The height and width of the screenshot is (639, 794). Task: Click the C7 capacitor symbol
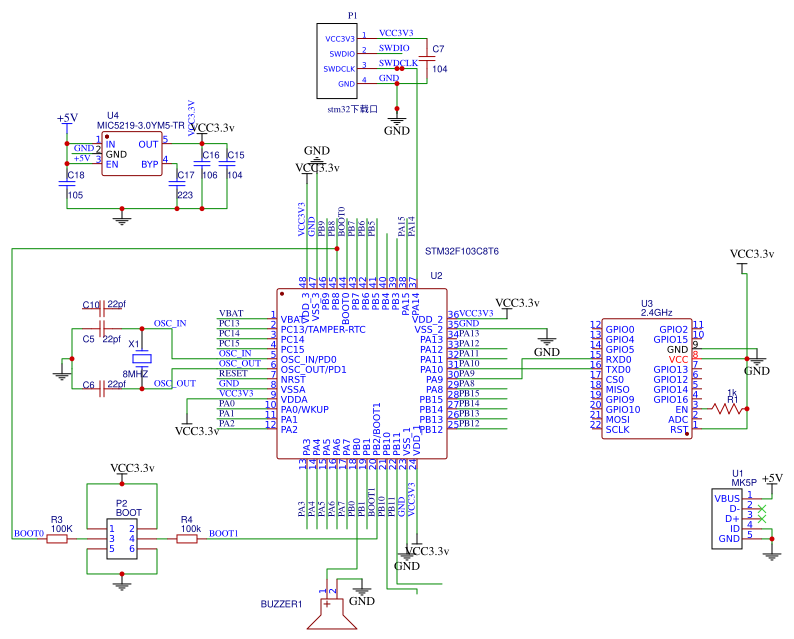[427, 59]
